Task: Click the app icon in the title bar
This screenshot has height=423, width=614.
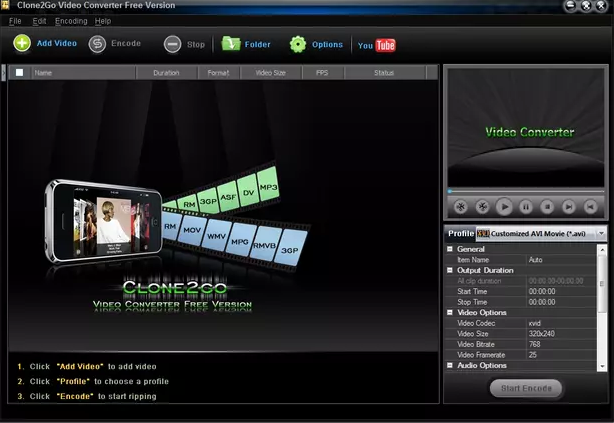Action: coord(5,5)
